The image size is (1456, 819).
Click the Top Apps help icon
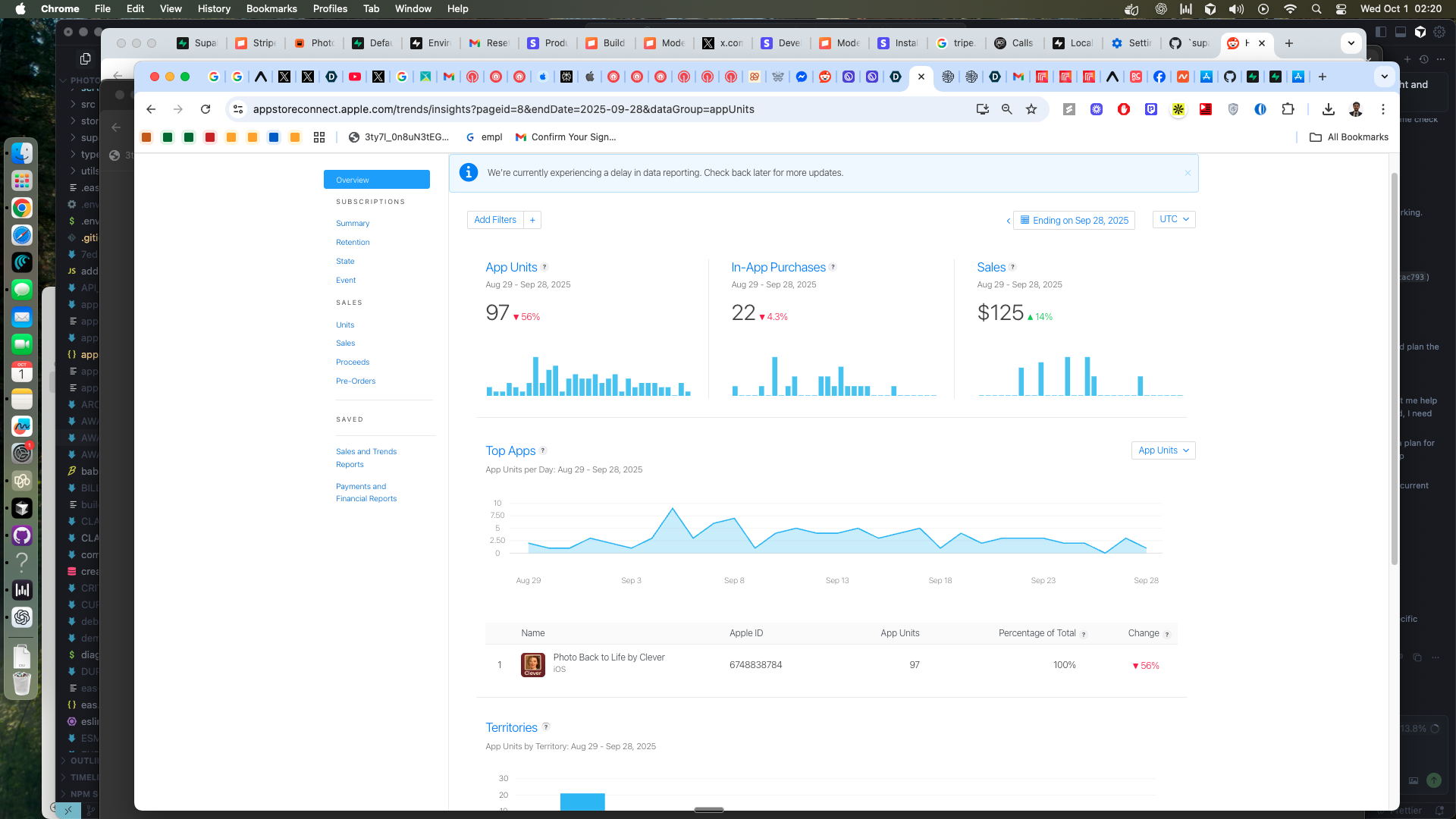(x=543, y=450)
